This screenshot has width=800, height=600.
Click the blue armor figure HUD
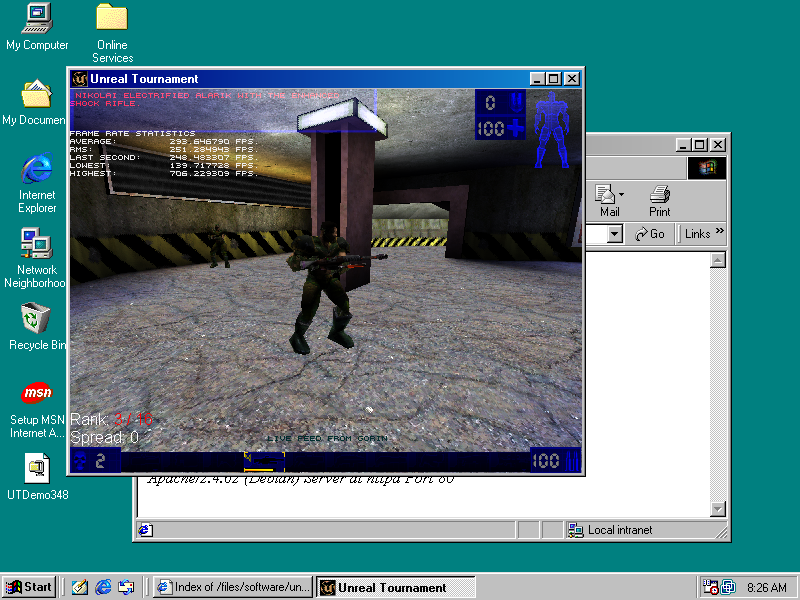(553, 130)
